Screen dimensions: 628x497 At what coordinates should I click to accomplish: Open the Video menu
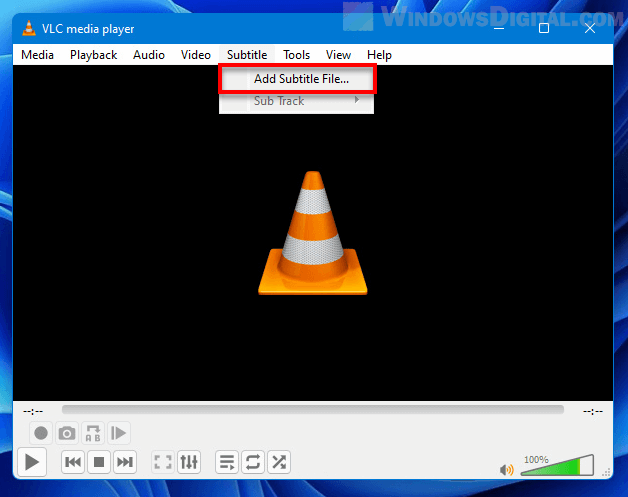pos(195,55)
